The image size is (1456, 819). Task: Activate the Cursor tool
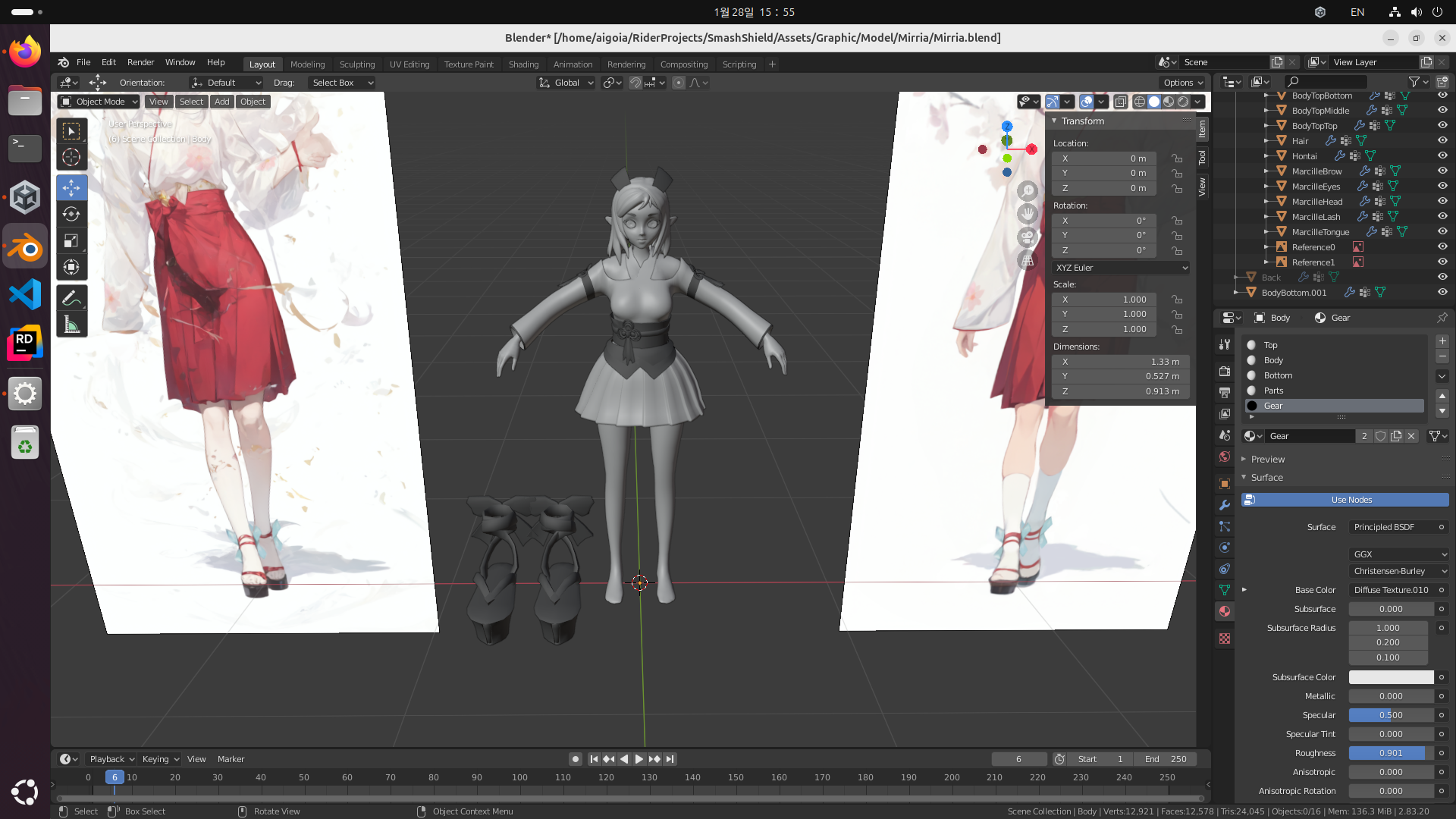point(71,158)
